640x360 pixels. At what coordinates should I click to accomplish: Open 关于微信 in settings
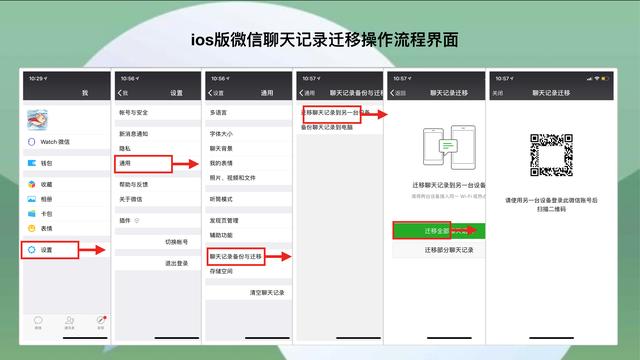point(158,199)
